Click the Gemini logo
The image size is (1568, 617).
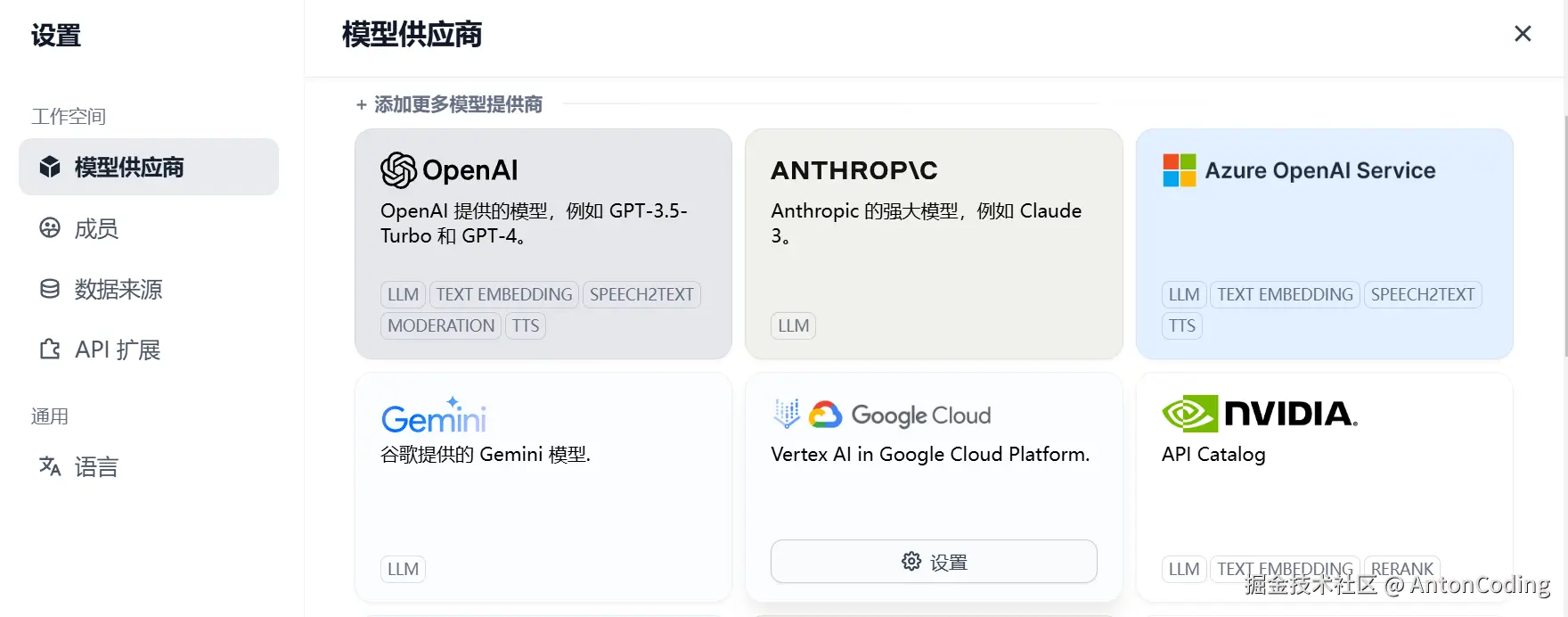[434, 416]
